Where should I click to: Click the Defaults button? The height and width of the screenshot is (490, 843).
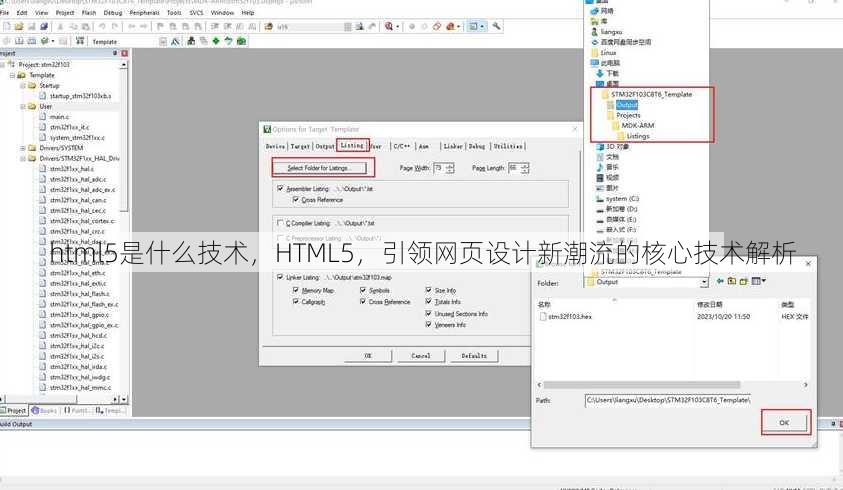[474, 356]
